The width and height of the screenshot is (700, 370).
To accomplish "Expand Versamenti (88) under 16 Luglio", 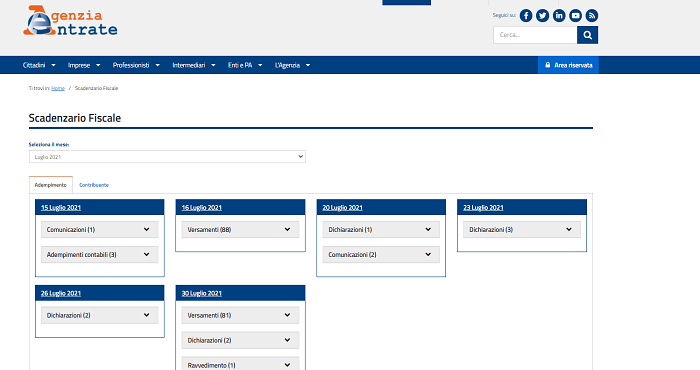I will pos(240,229).
